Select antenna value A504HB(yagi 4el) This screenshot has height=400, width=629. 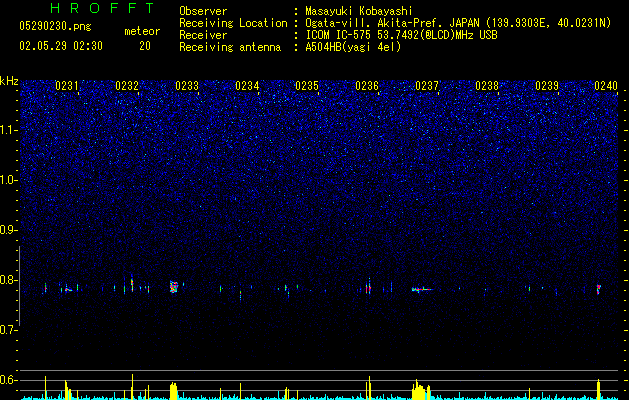[353, 47]
